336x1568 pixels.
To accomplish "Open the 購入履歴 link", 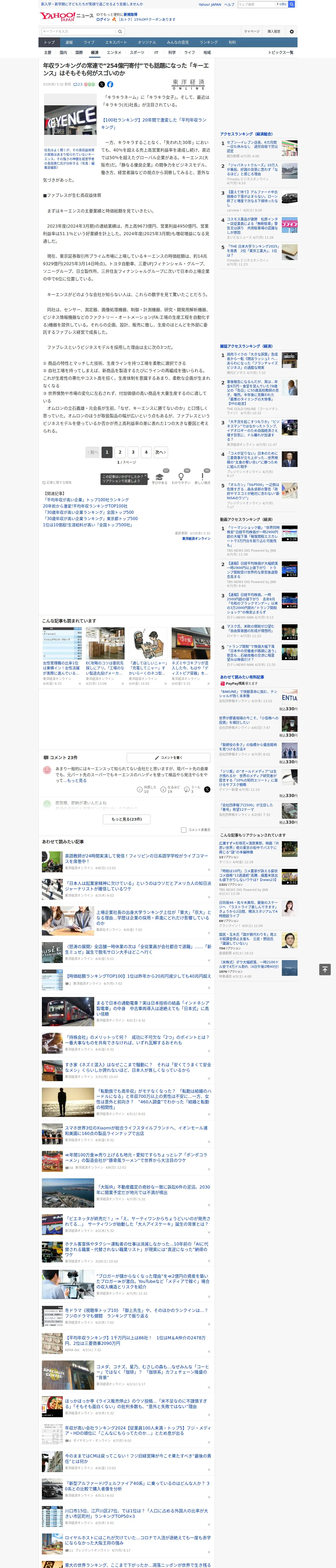I will pyautogui.click(x=274, y=32).
